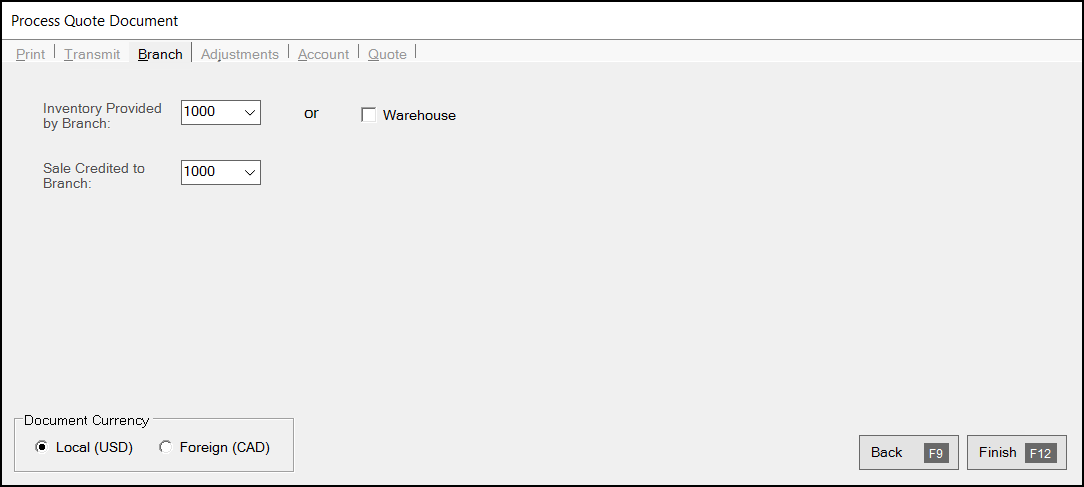The width and height of the screenshot is (1084, 487).
Task: Click the F12 shortcut badge on Finish
Action: click(1040, 454)
